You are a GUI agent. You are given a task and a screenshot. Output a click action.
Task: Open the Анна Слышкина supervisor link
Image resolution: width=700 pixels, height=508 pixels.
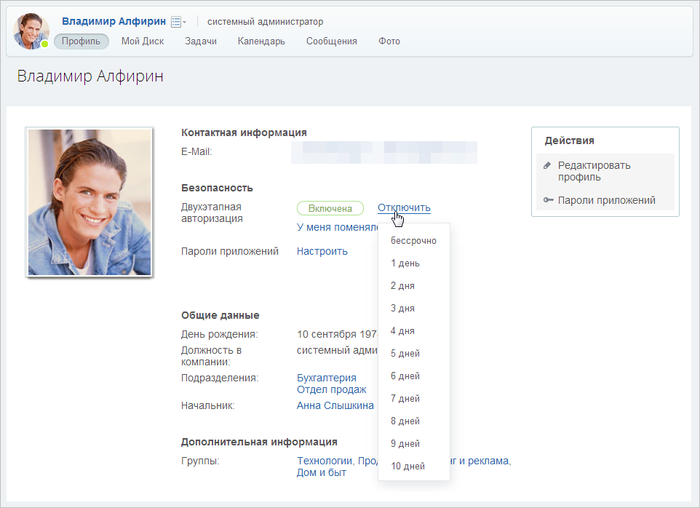tap(335, 405)
